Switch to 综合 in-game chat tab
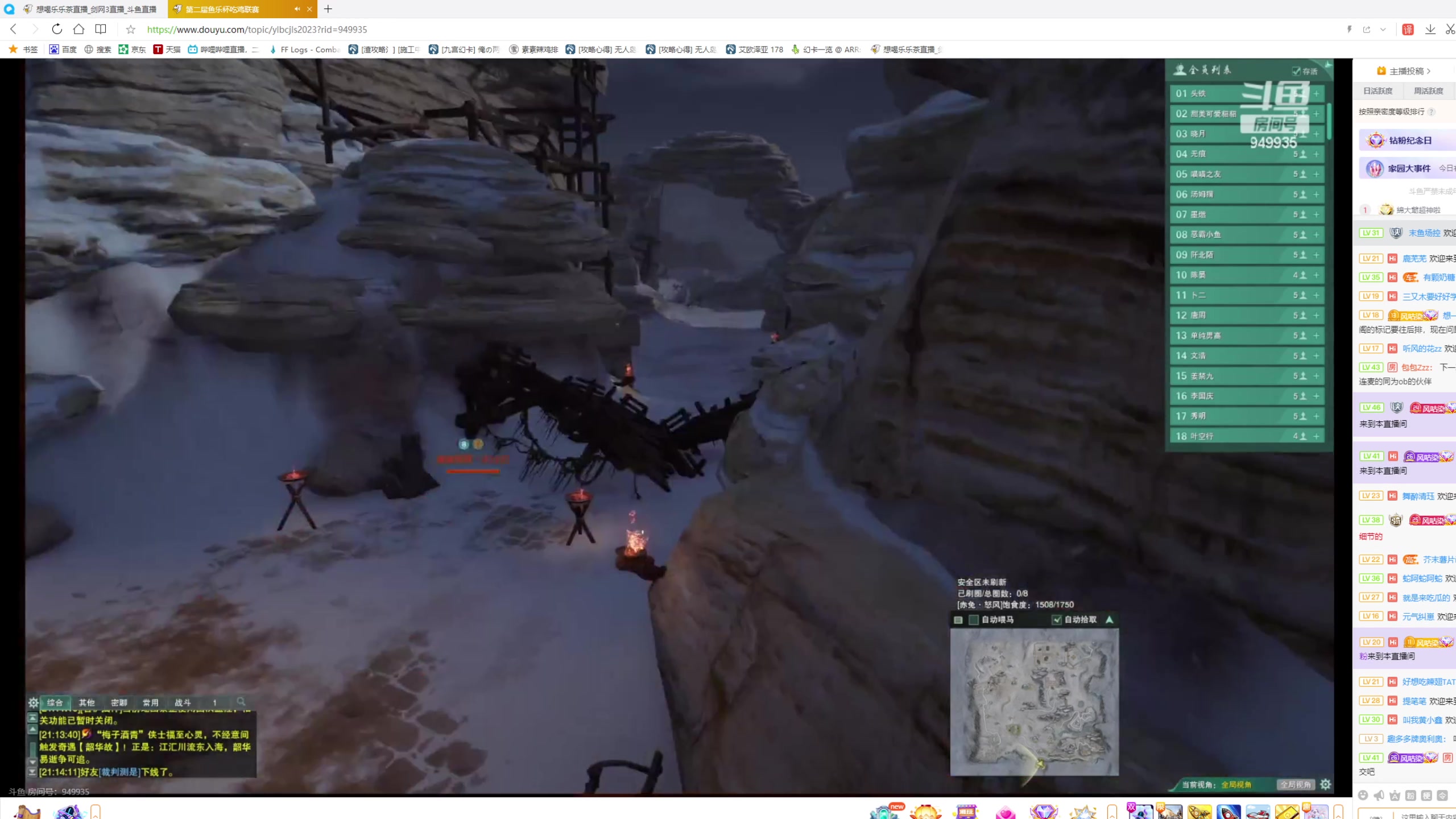The height and width of the screenshot is (819, 1456). (55, 702)
